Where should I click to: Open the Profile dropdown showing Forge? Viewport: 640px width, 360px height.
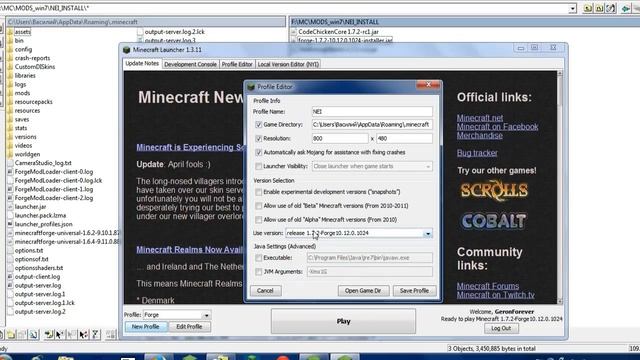coord(206,315)
